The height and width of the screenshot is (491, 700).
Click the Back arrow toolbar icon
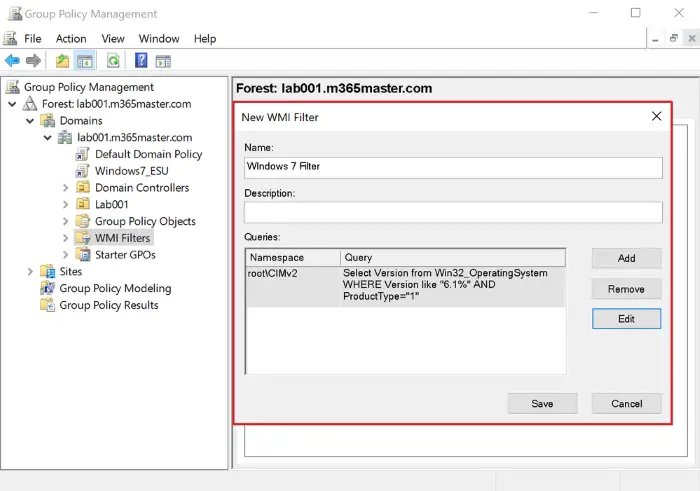pos(12,61)
